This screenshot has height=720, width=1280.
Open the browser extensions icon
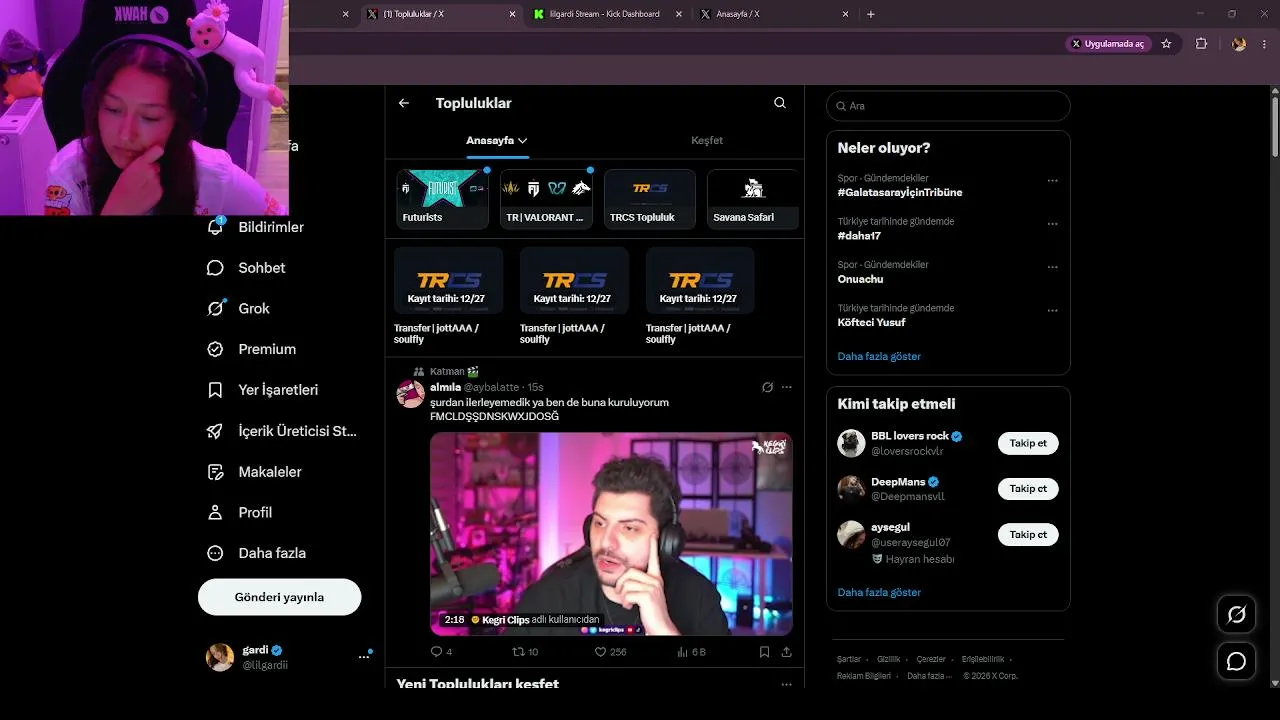1202,44
